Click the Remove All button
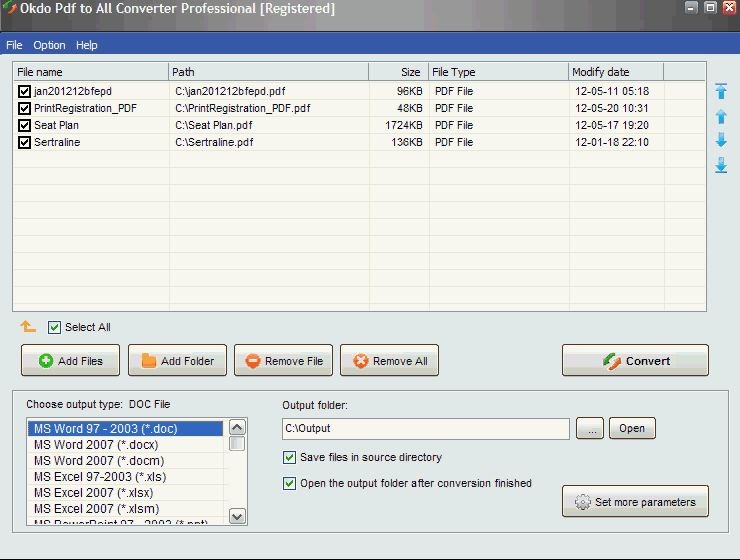The height and width of the screenshot is (560, 740). click(x=389, y=360)
